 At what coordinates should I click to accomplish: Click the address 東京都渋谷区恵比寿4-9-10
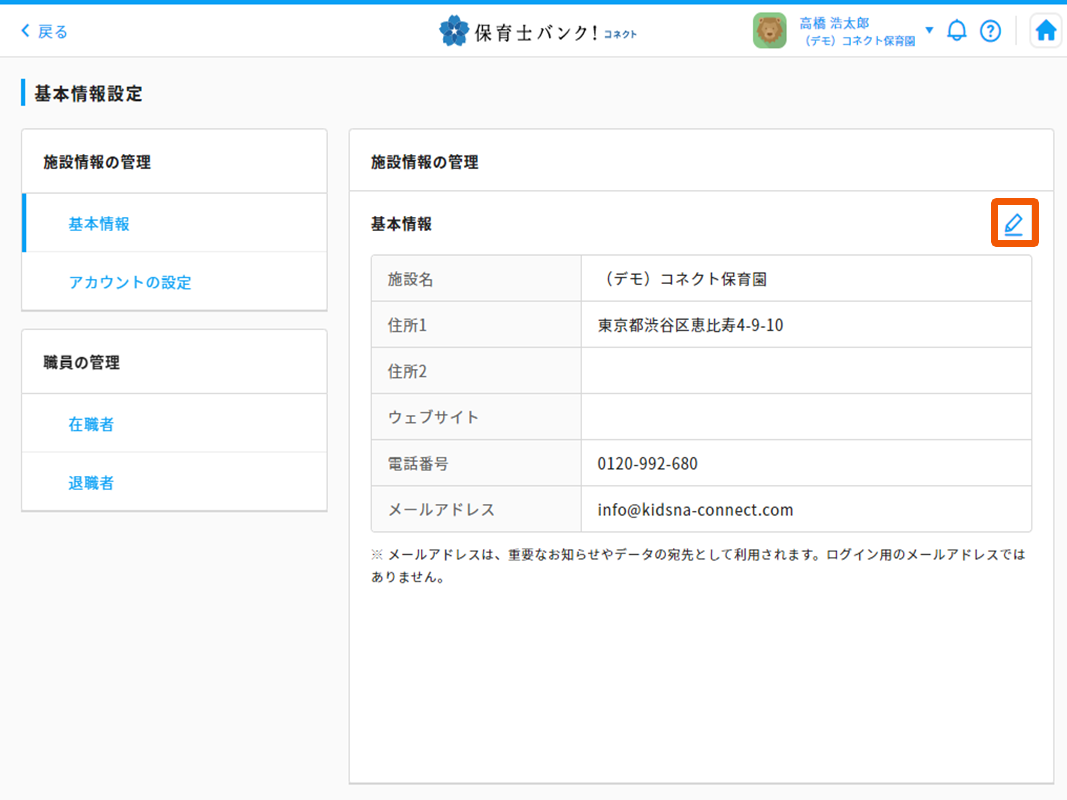pyautogui.click(x=690, y=325)
